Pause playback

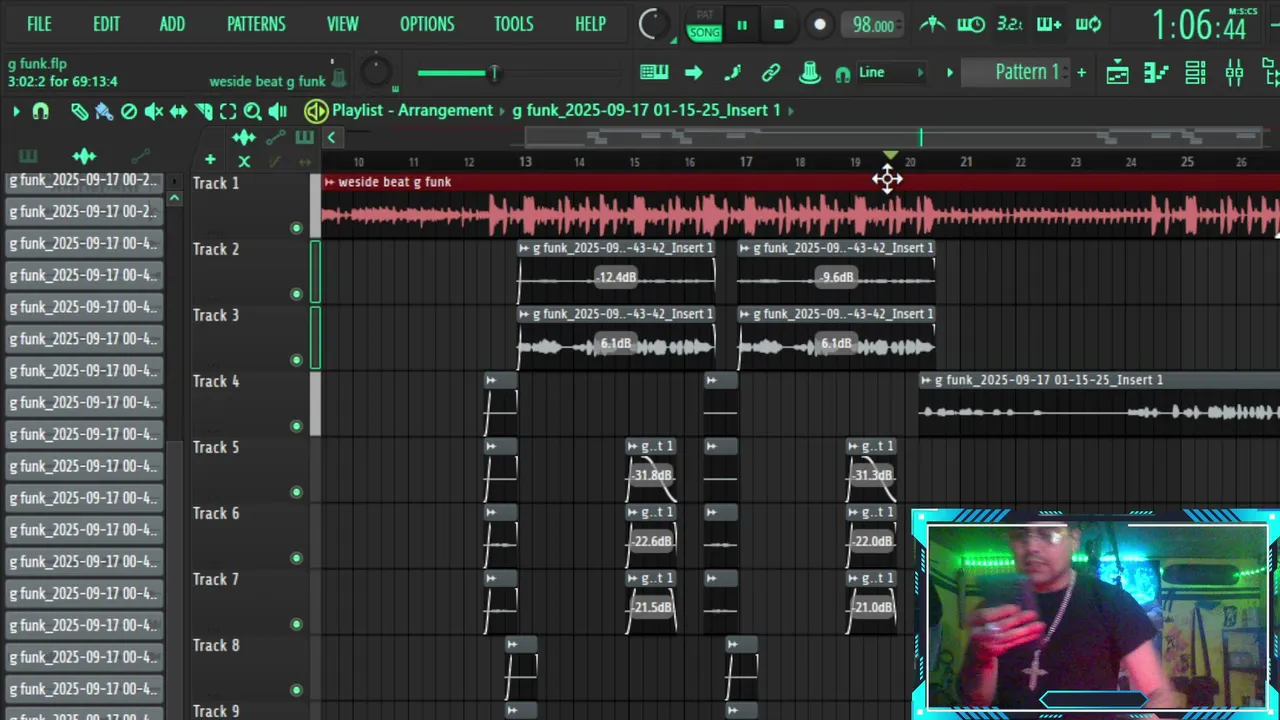click(742, 26)
